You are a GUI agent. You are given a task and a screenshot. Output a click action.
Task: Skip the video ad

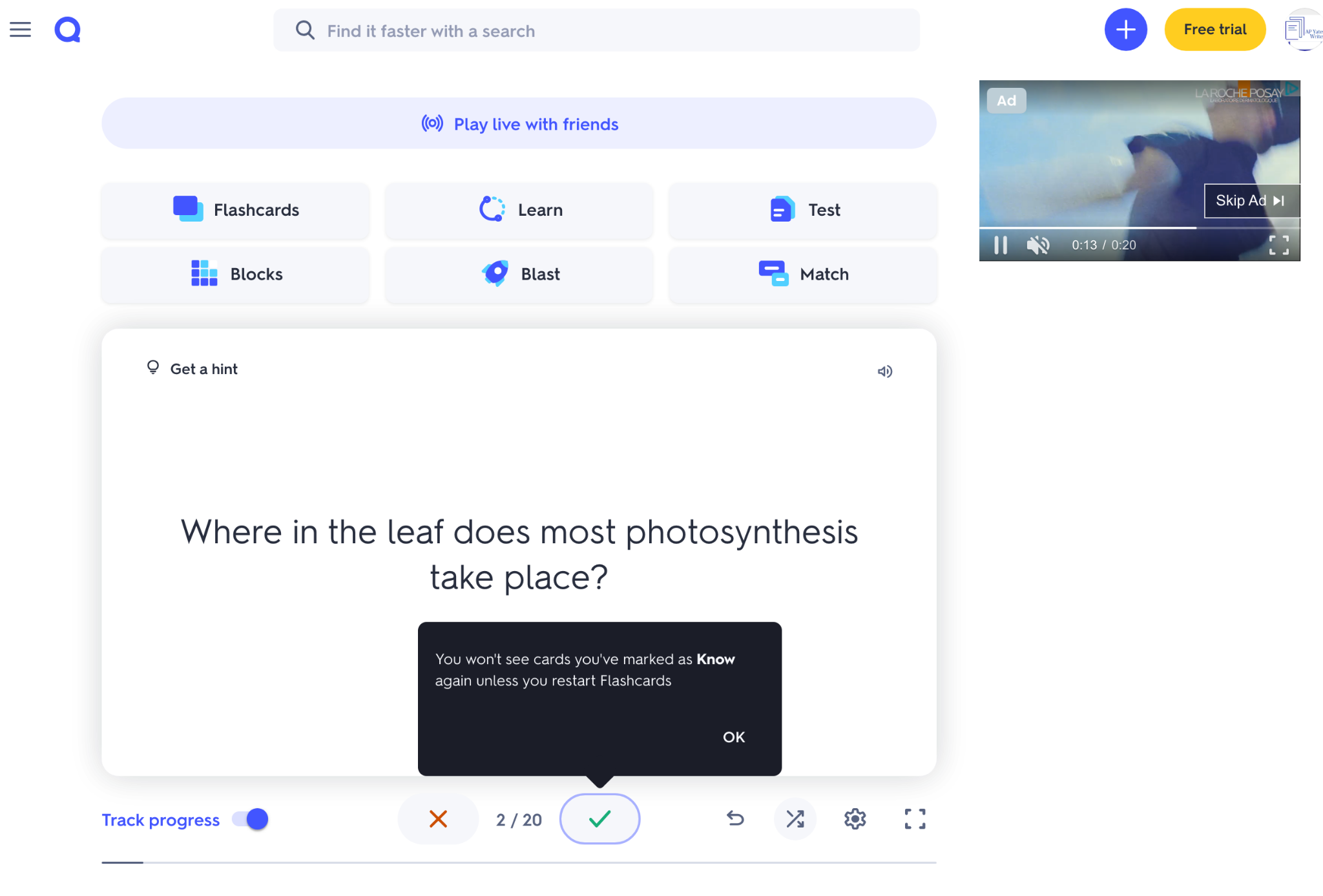pyautogui.click(x=1251, y=201)
